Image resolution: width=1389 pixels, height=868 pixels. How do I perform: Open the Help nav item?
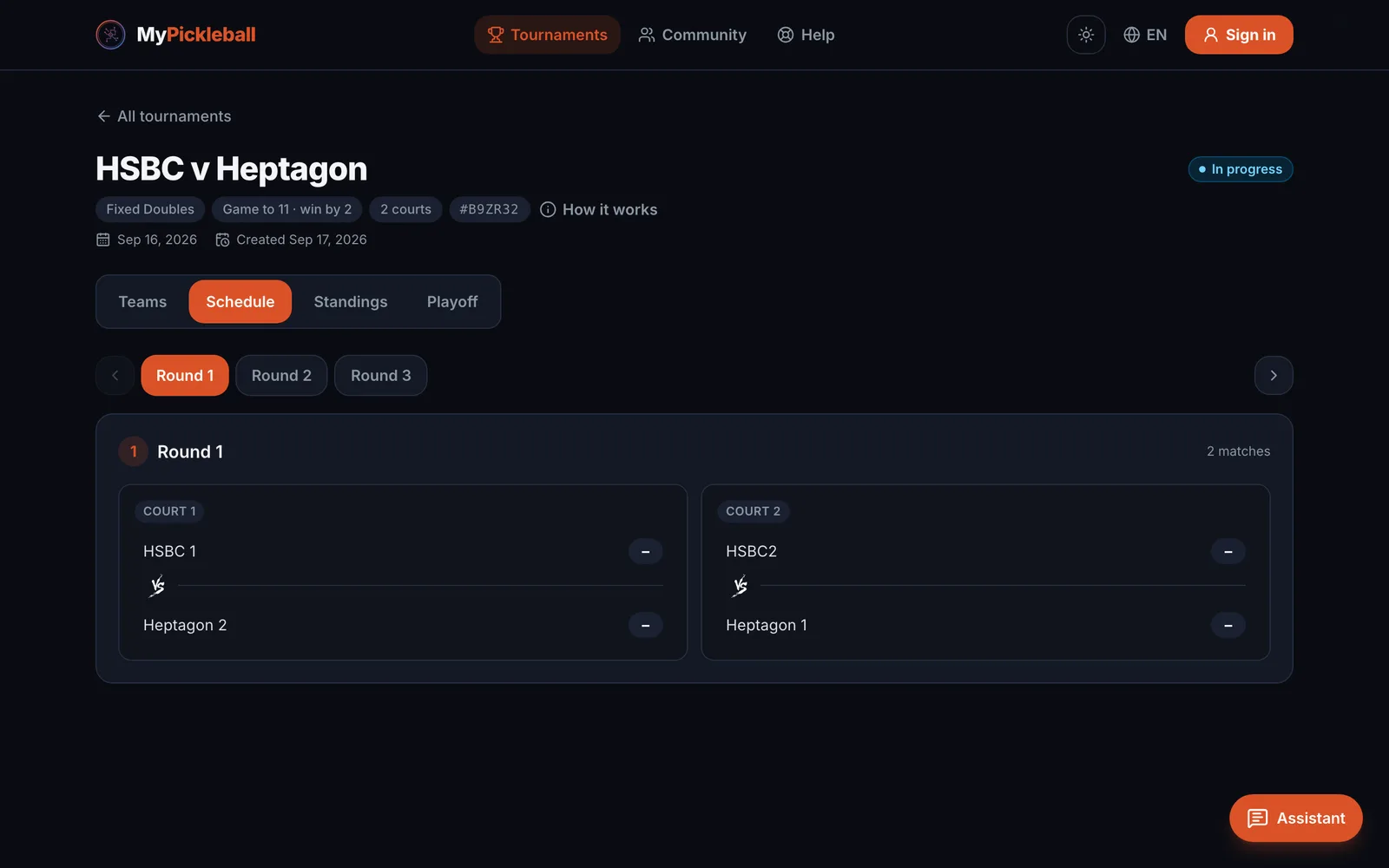pyautogui.click(x=806, y=35)
